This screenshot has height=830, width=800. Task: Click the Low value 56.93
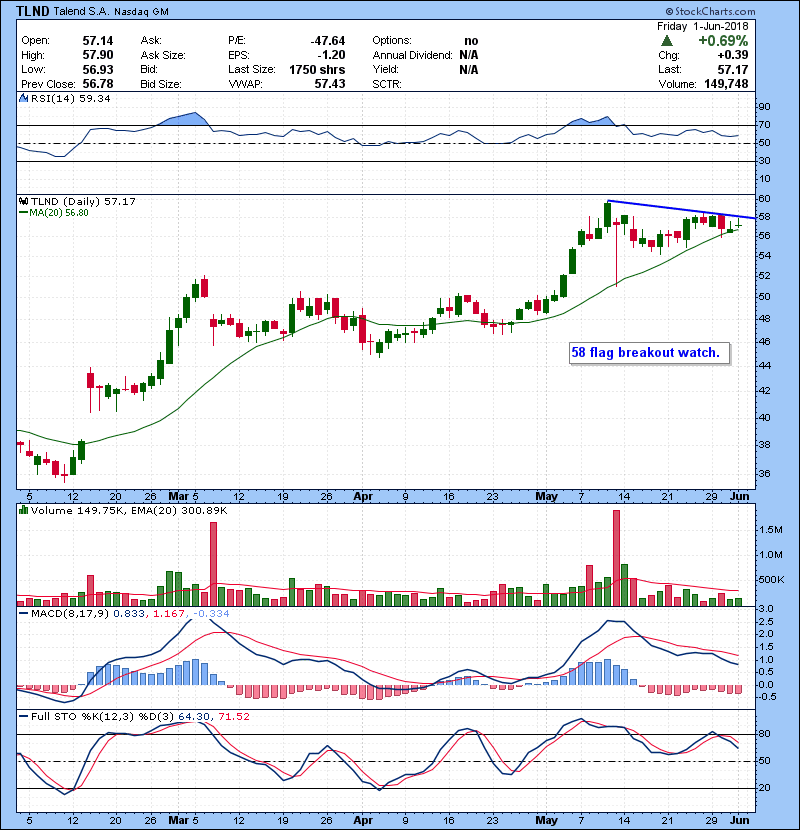click(97, 69)
